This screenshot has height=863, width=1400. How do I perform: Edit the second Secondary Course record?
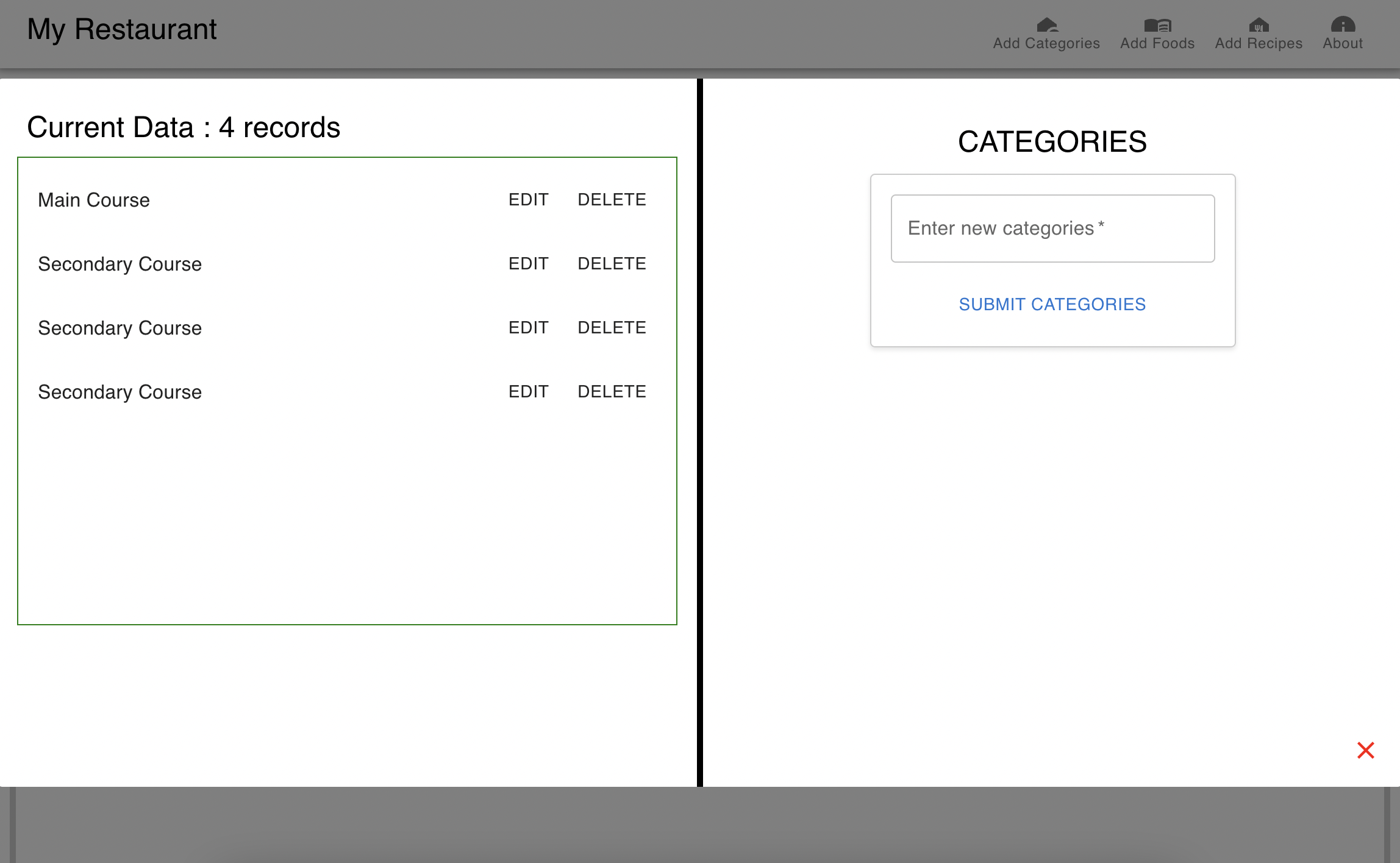[x=528, y=327]
